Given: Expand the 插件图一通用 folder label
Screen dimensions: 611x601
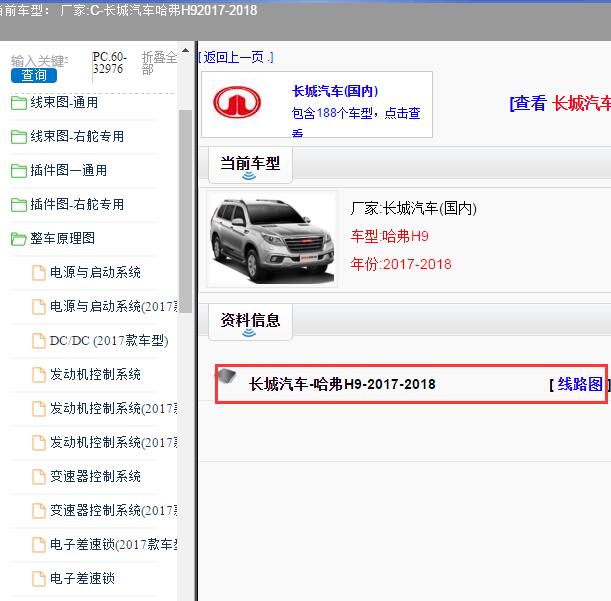Looking at the screenshot, I should [69, 170].
